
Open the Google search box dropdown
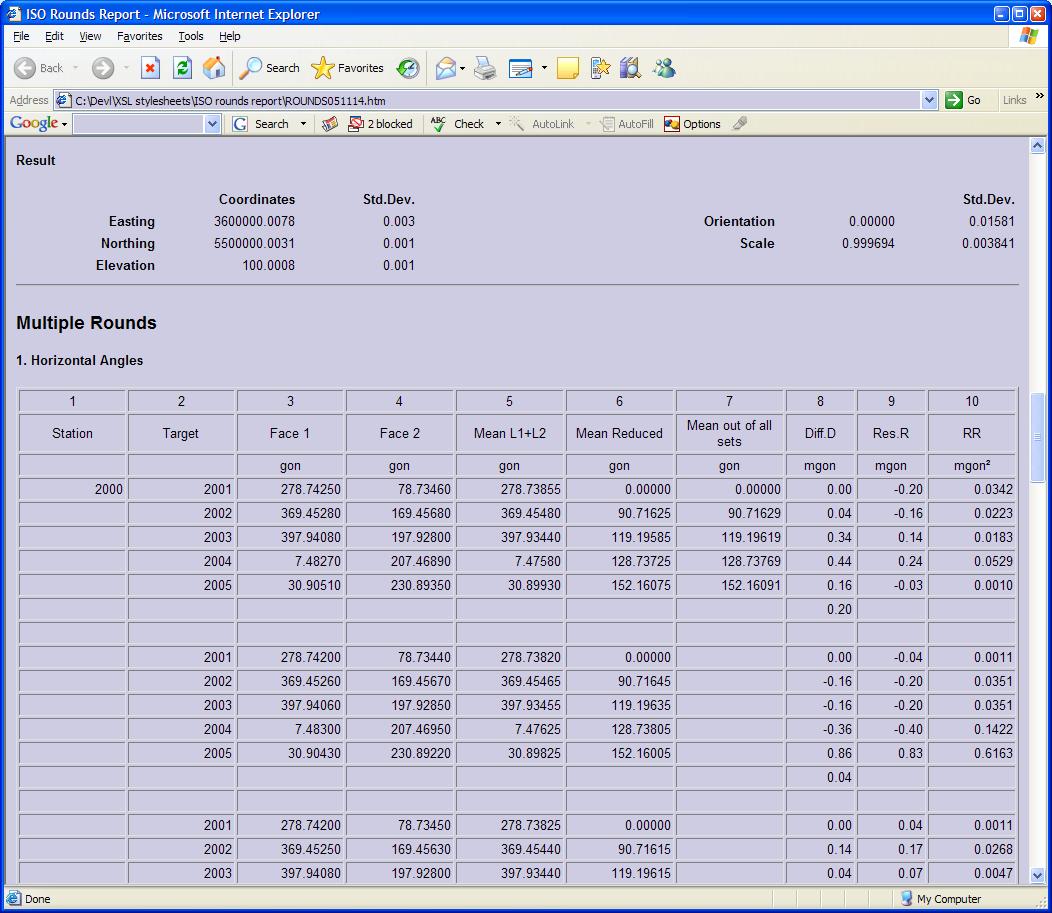(x=212, y=124)
